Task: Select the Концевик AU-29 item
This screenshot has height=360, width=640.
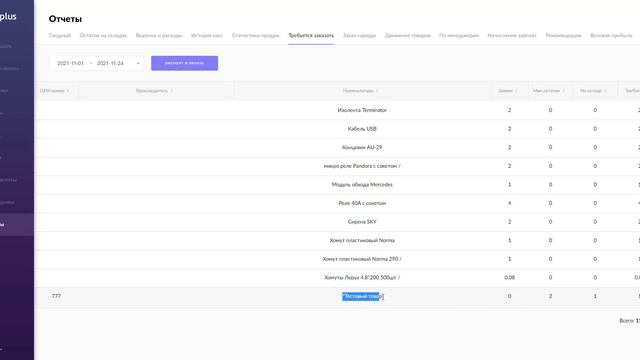Action: point(362,147)
